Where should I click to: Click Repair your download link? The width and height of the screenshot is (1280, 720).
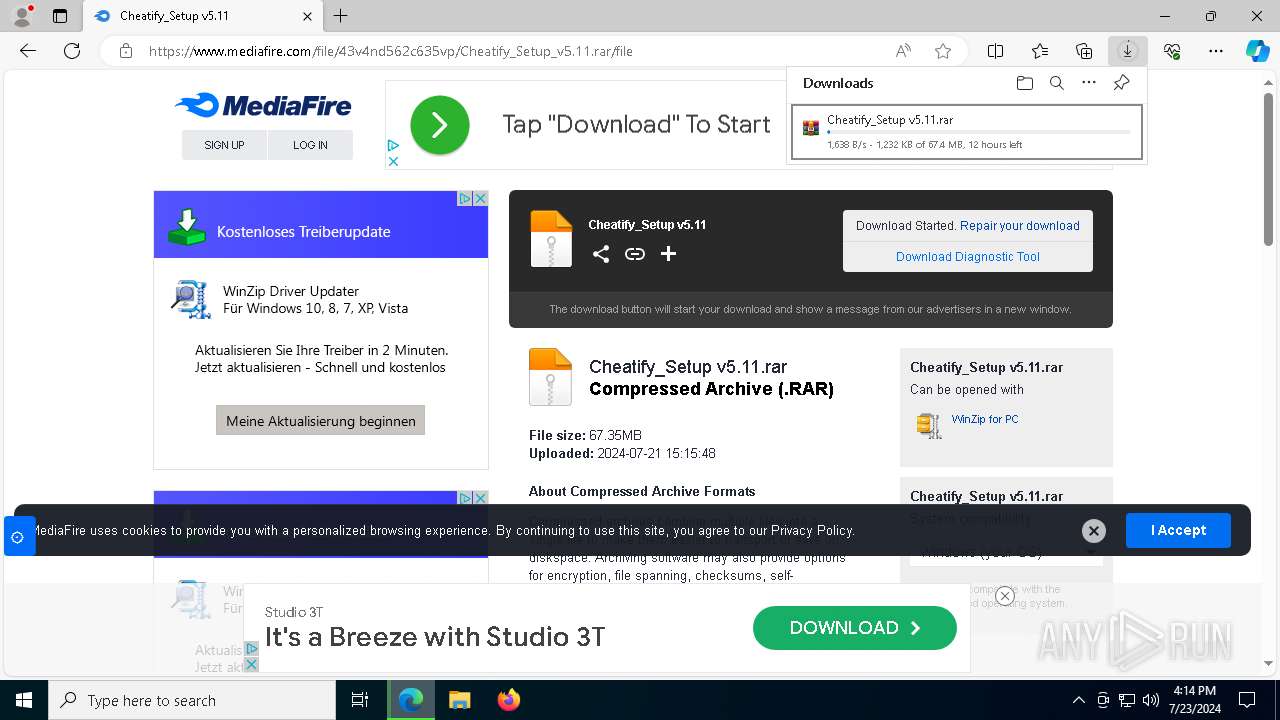(x=1020, y=226)
